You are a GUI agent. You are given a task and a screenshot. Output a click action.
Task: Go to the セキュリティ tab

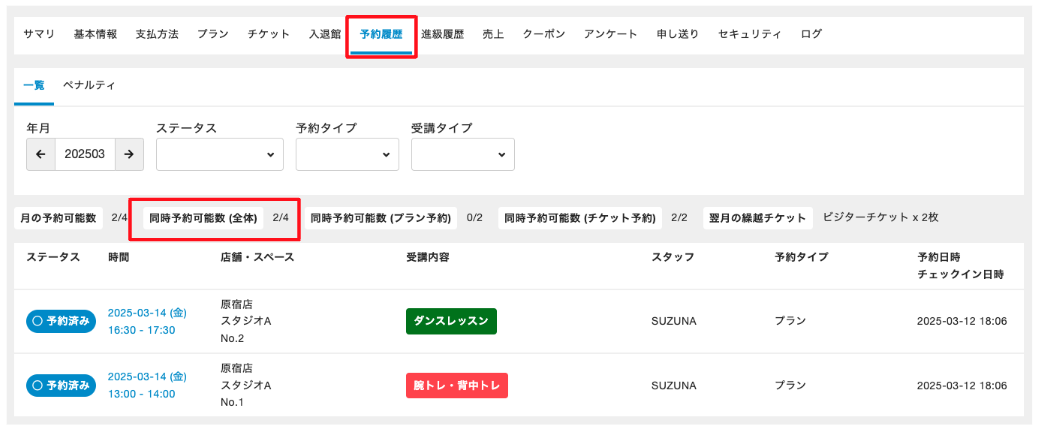[749, 34]
